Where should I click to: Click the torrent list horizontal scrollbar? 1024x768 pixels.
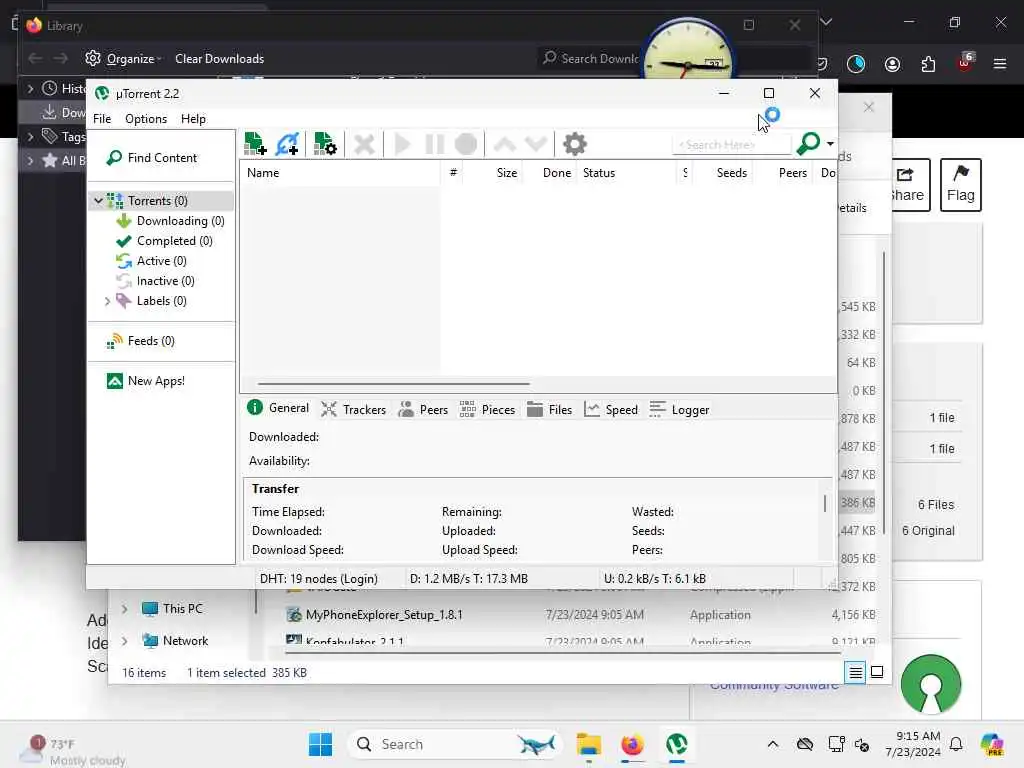[393, 384]
